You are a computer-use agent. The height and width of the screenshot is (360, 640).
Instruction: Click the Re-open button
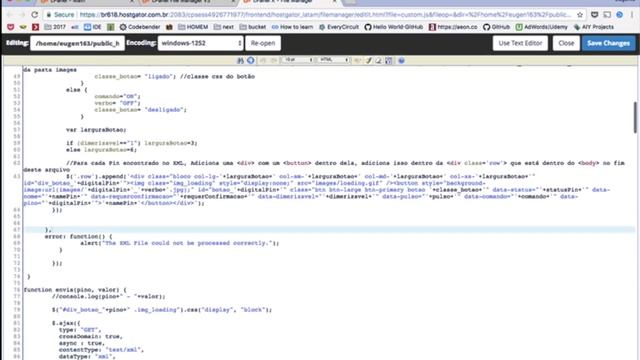(263, 43)
